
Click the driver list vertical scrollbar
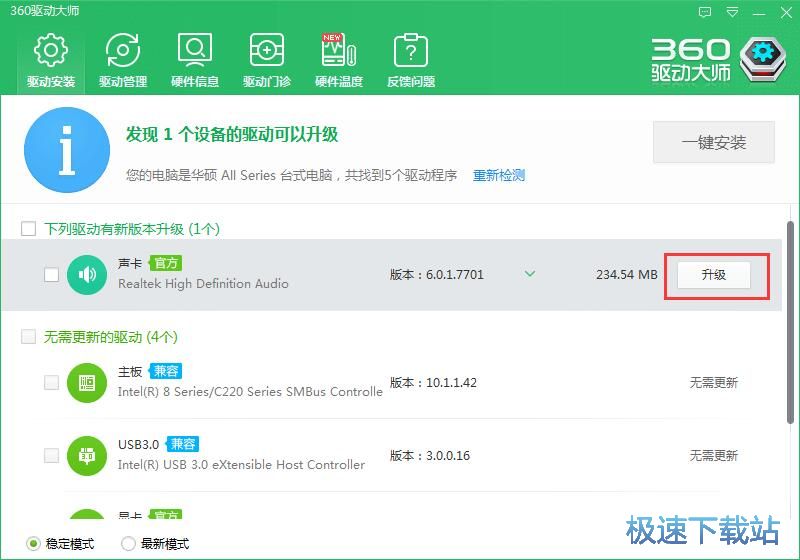pos(790,322)
